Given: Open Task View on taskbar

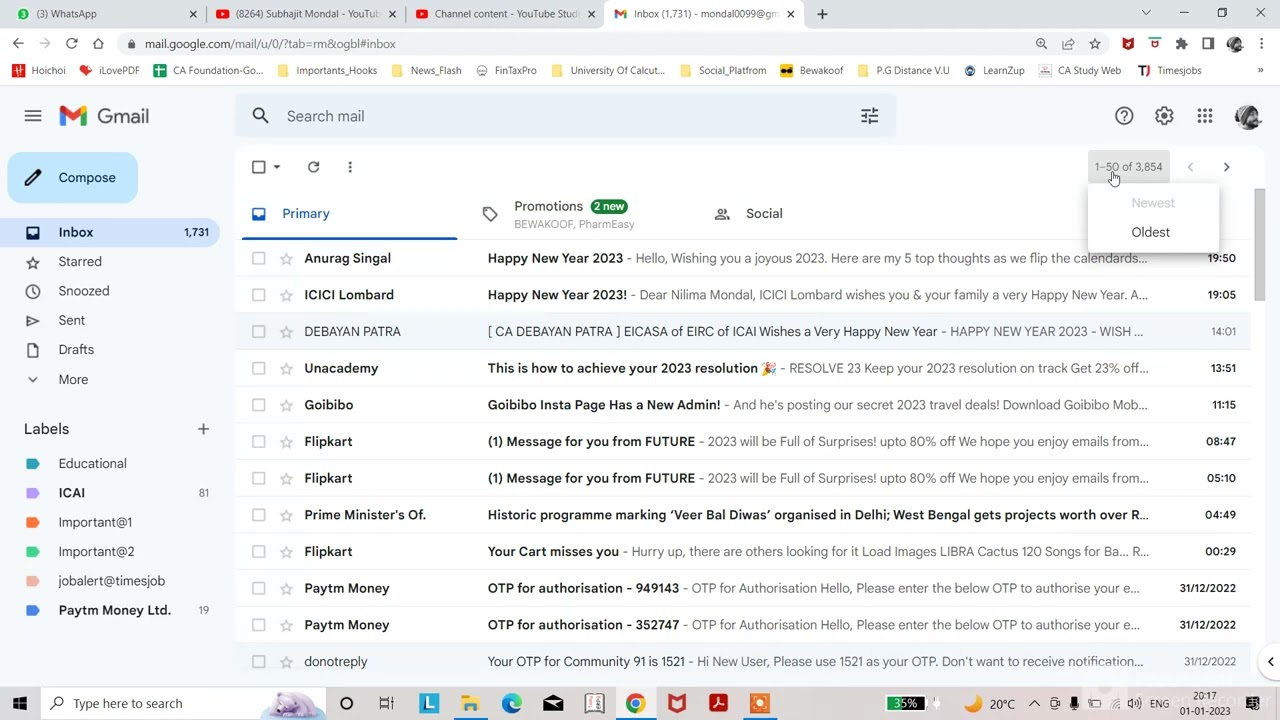Looking at the screenshot, I should (x=387, y=703).
